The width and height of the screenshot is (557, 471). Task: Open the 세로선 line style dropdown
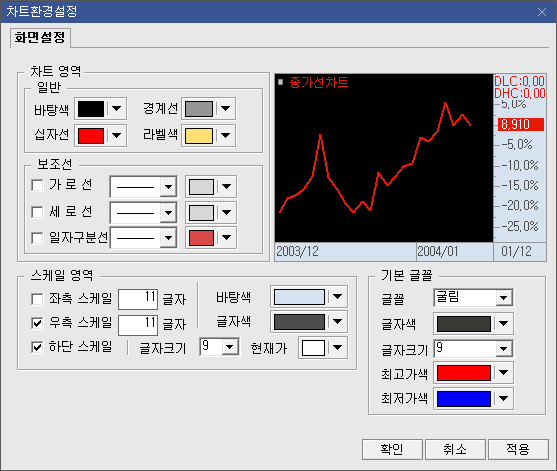(168, 213)
